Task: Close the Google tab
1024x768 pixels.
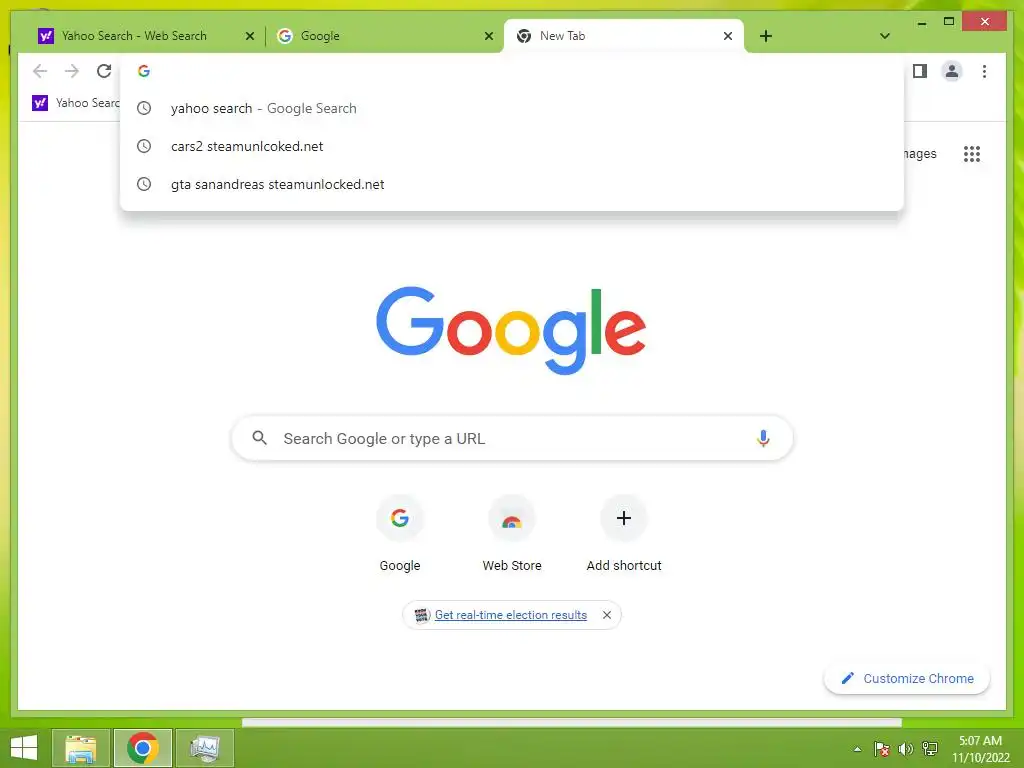Action: (x=488, y=36)
